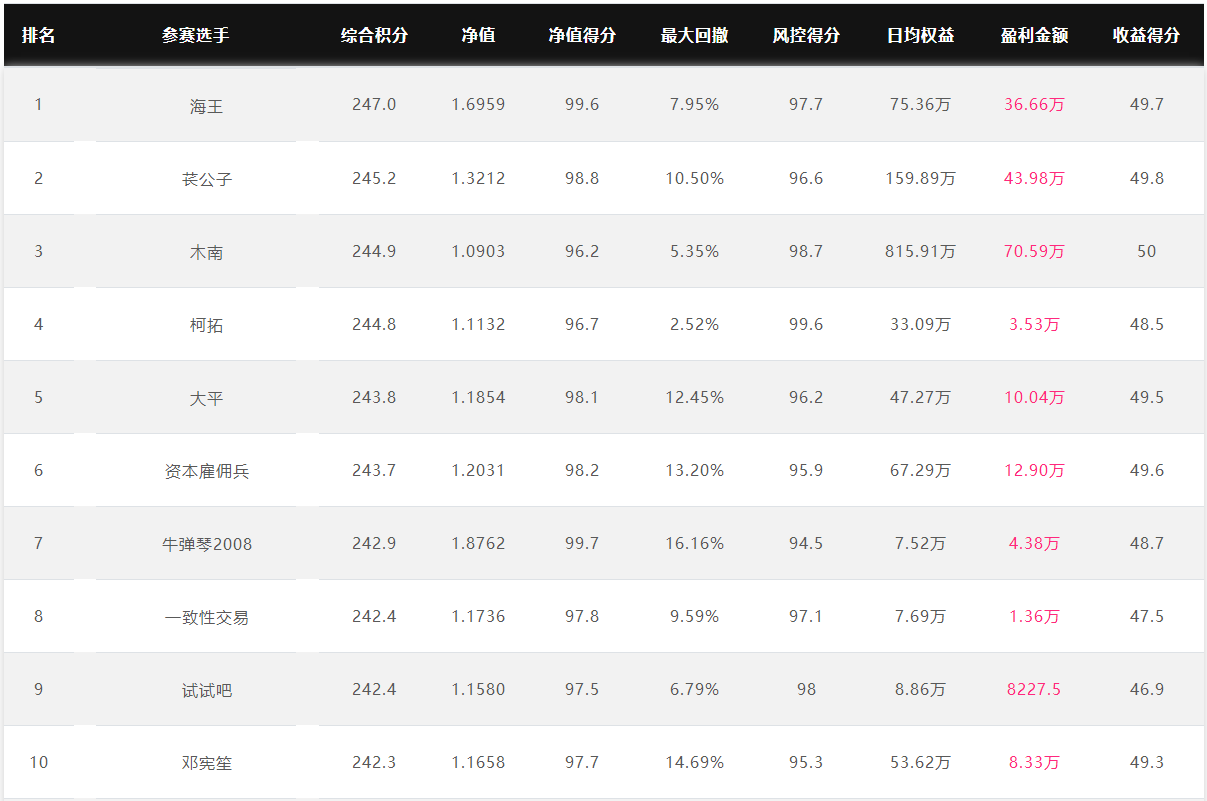Click the 收益得分 header
The width and height of the screenshot is (1207, 801).
1146,35
